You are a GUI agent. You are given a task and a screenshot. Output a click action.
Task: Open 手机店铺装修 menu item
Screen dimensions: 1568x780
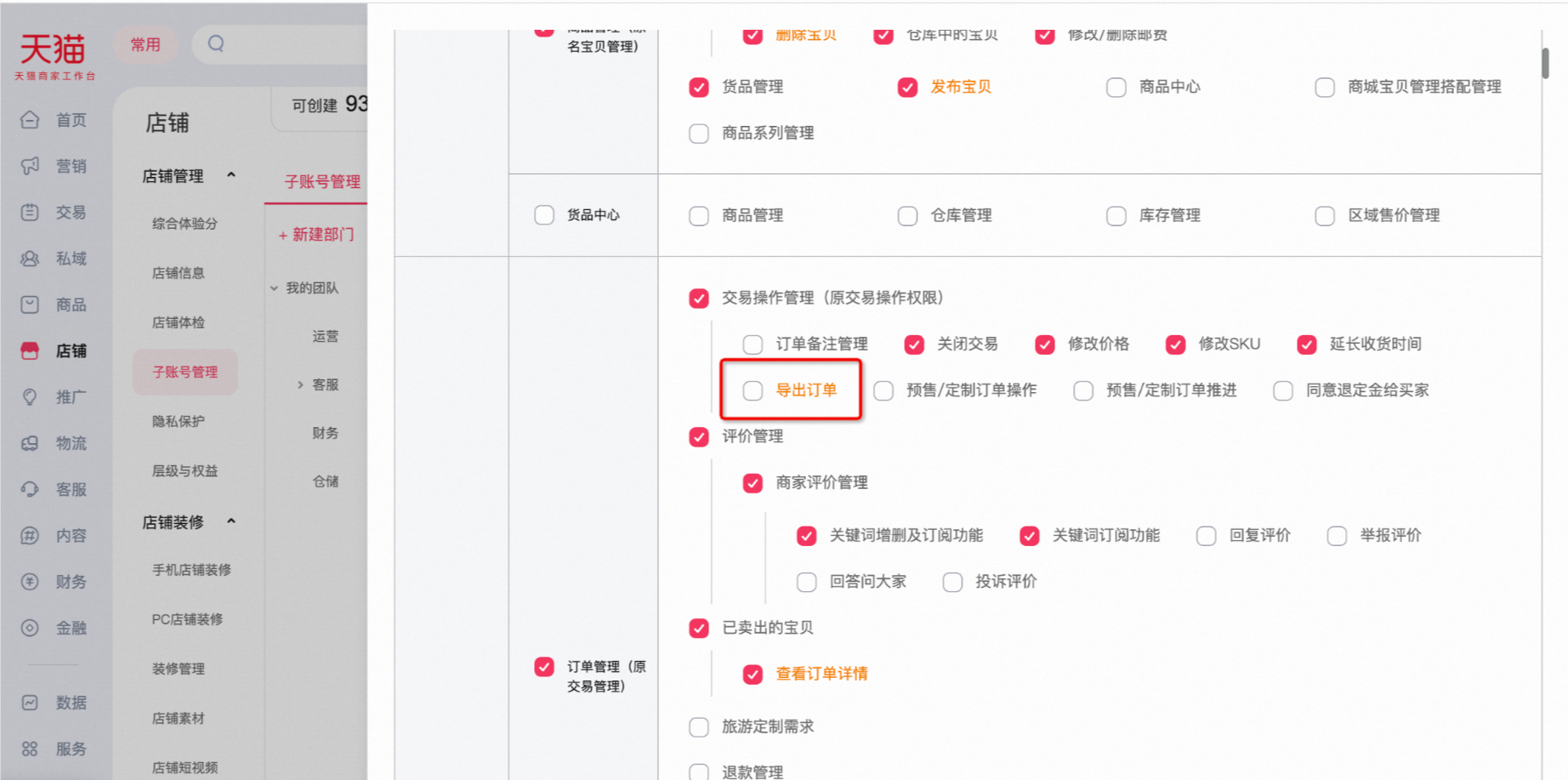(x=191, y=570)
